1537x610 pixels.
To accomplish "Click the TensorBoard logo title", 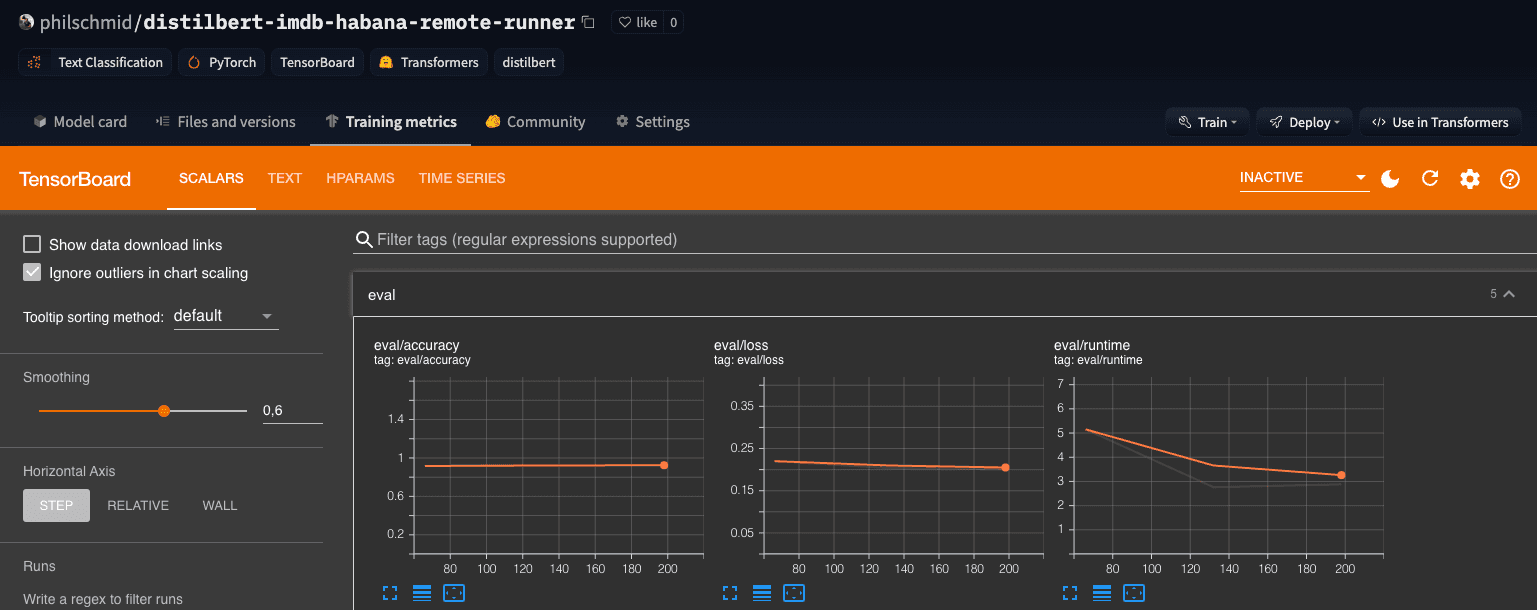I will point(75,179).
